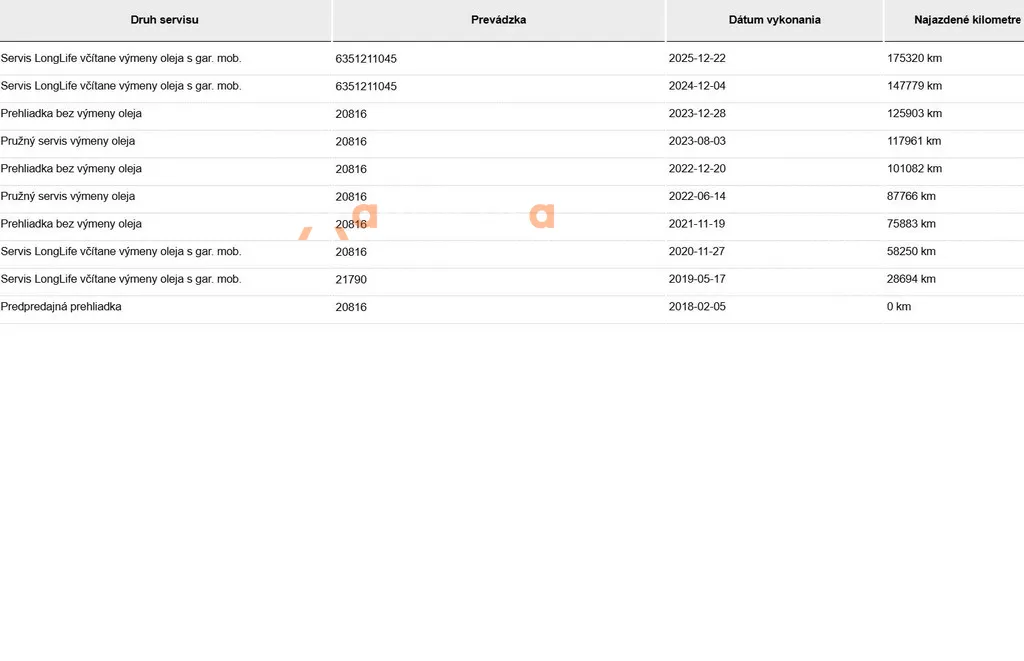Click the 2023-08-03 Pružný servis row name
This screenshot has height=661, width=1024.
coord(68,141)
